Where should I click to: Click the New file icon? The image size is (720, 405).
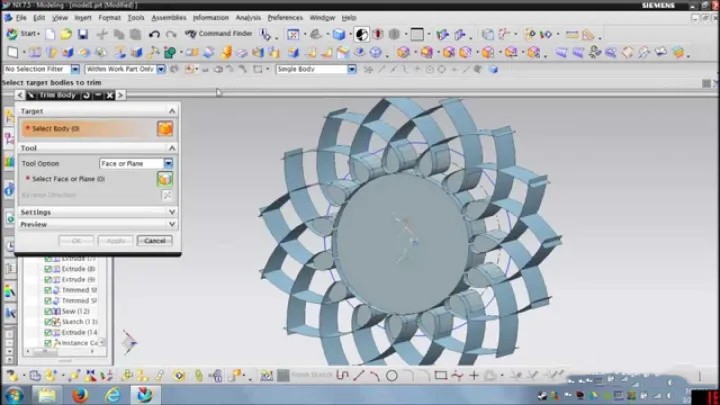coord(50,34)
